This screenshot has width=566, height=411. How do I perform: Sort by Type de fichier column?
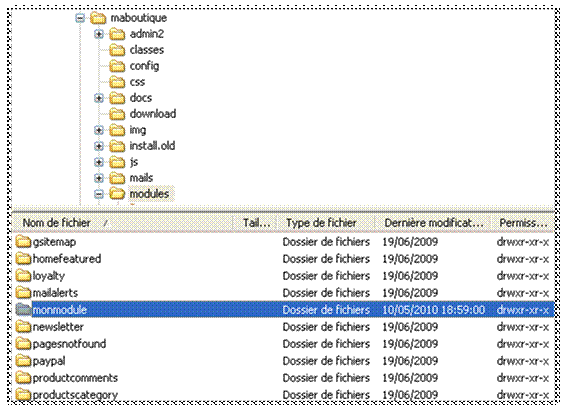click(x=326, y=223)
